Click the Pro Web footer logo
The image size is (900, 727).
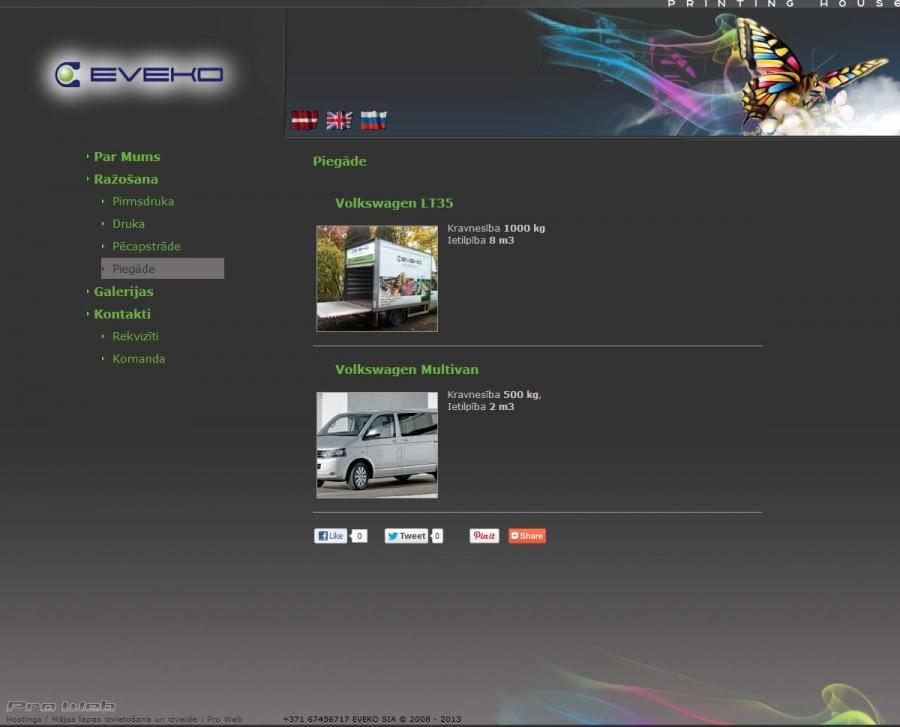(x=61, y=706)
